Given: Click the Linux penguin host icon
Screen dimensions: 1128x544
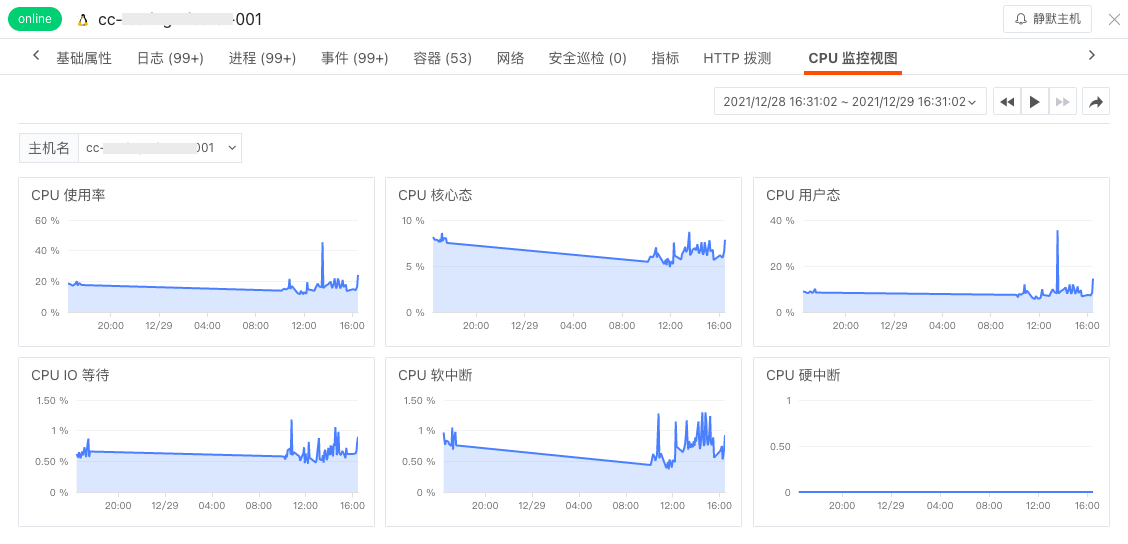Looking at the screenshot, I should click(x=82, y=20).
